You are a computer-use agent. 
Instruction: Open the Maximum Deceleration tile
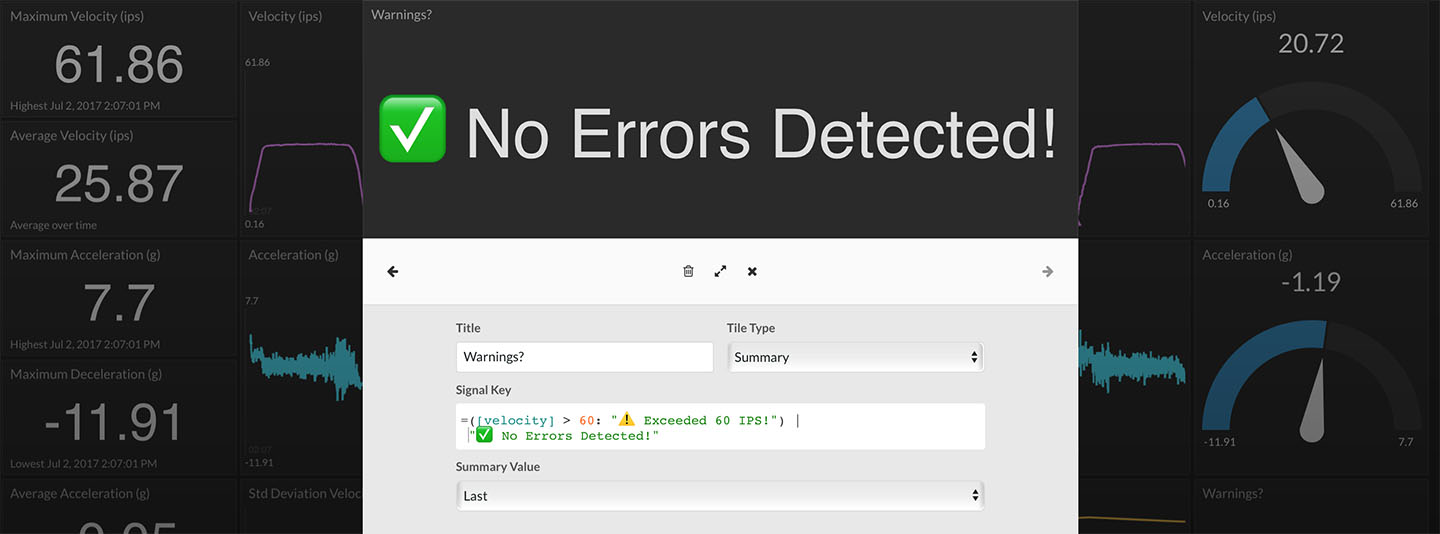click(119, 419)
